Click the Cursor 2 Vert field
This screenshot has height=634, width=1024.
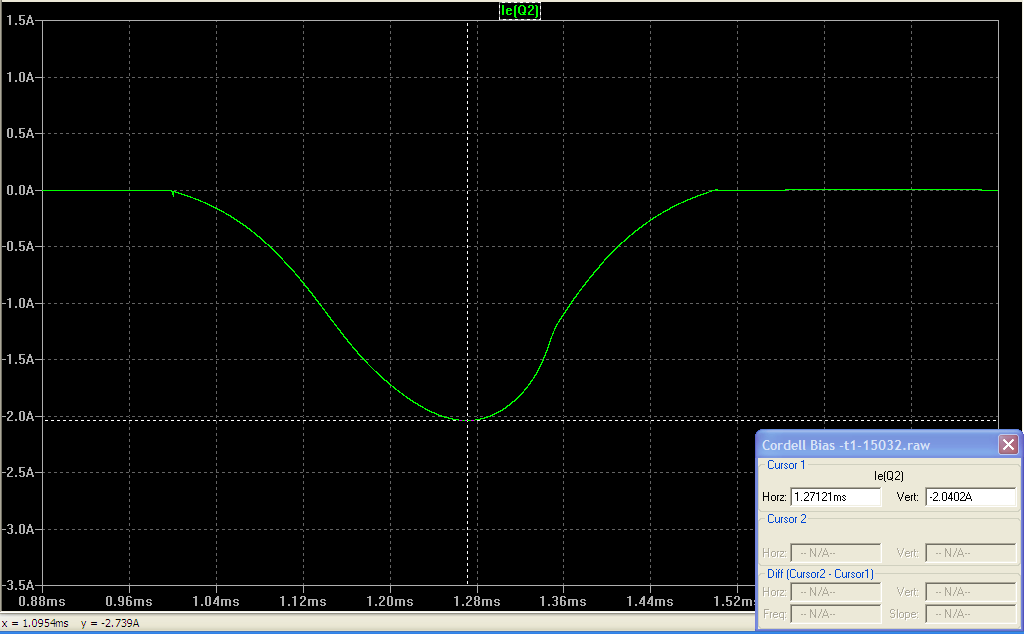pos(970,553)
